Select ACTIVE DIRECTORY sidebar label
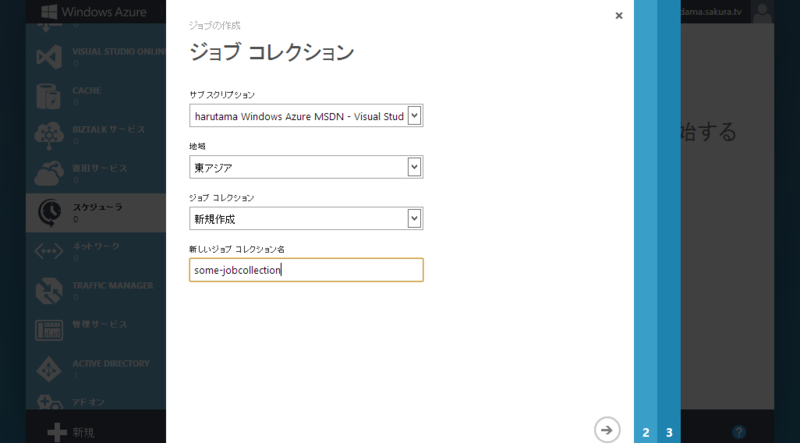The width and height of the screenshot is (800, 443). [111, 363]
